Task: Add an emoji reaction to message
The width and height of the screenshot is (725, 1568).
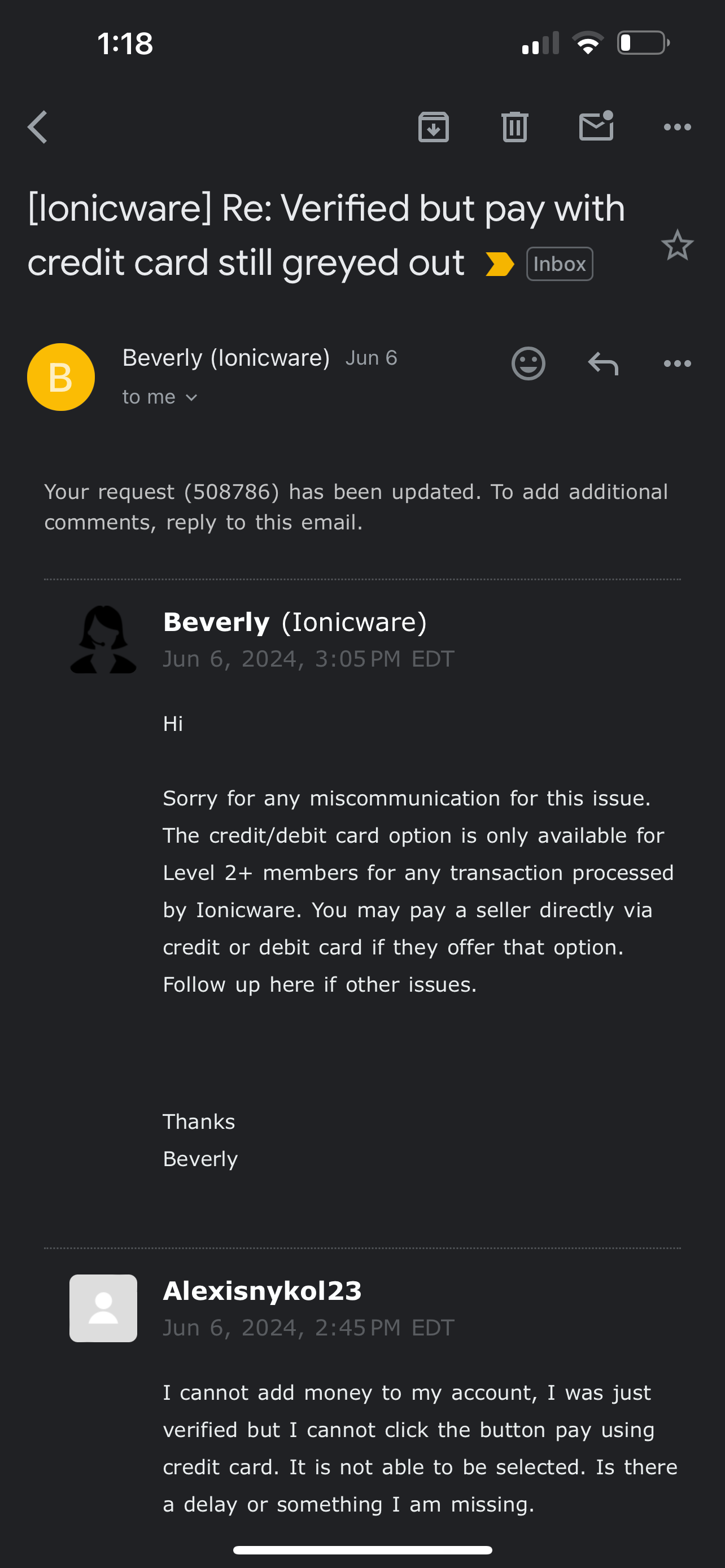Action: coord(528,364)
